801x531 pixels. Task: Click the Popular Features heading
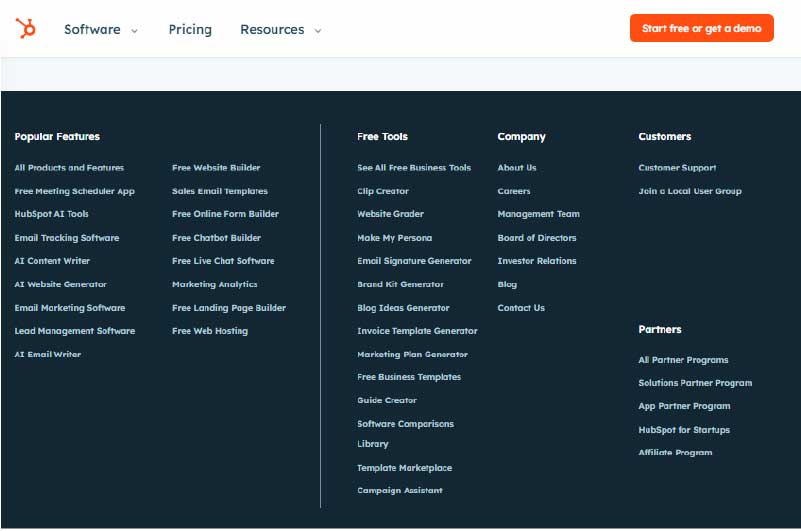click(x=57, y=136)
